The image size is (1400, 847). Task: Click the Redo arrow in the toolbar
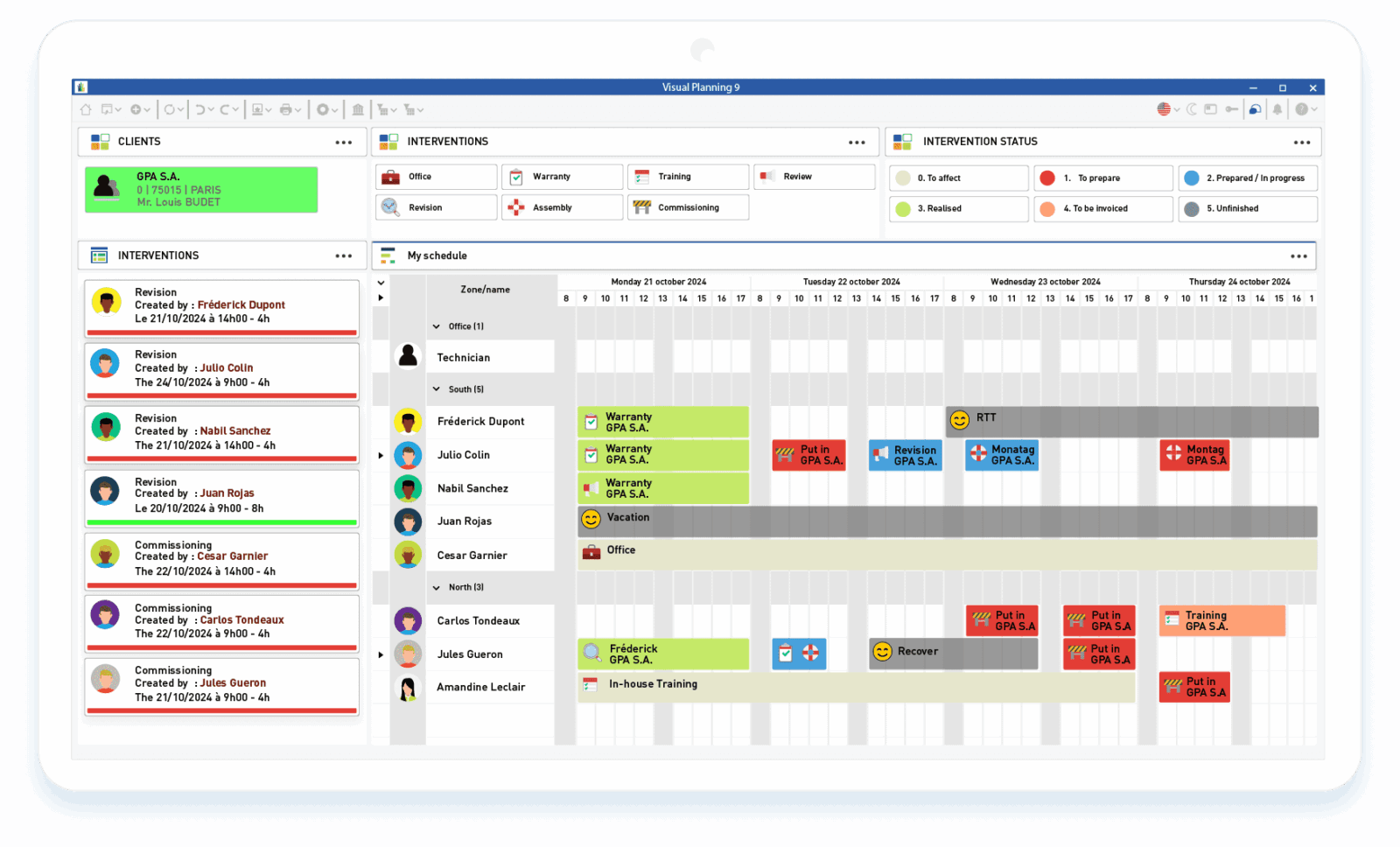pyautogui.click(x=225, y=109)
